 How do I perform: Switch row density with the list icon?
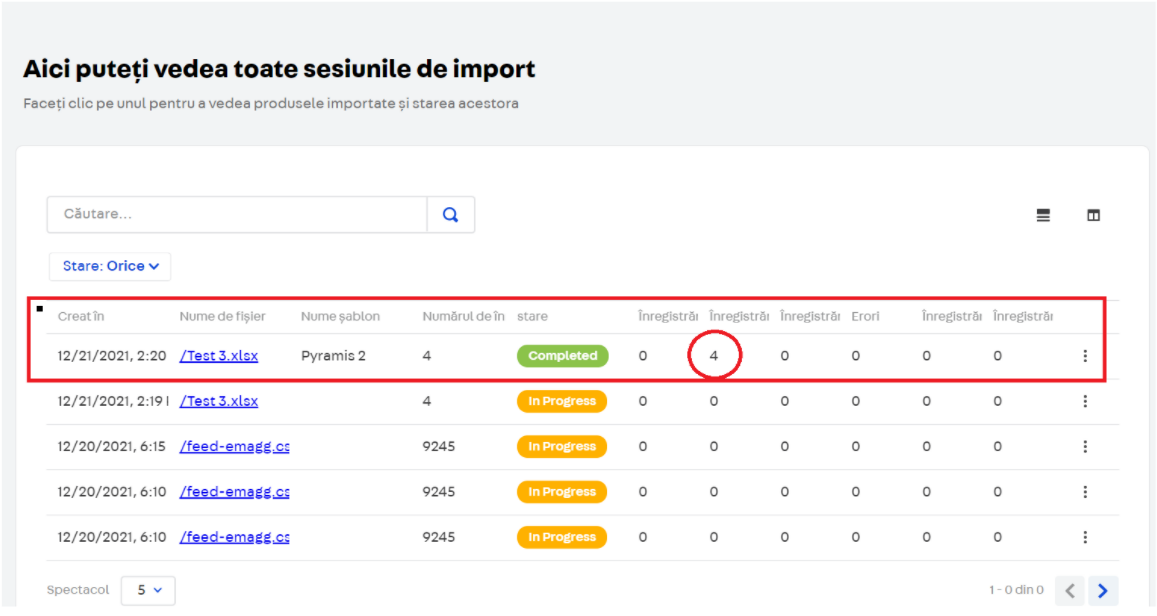pyautogui.click(x=1043, y=215)
